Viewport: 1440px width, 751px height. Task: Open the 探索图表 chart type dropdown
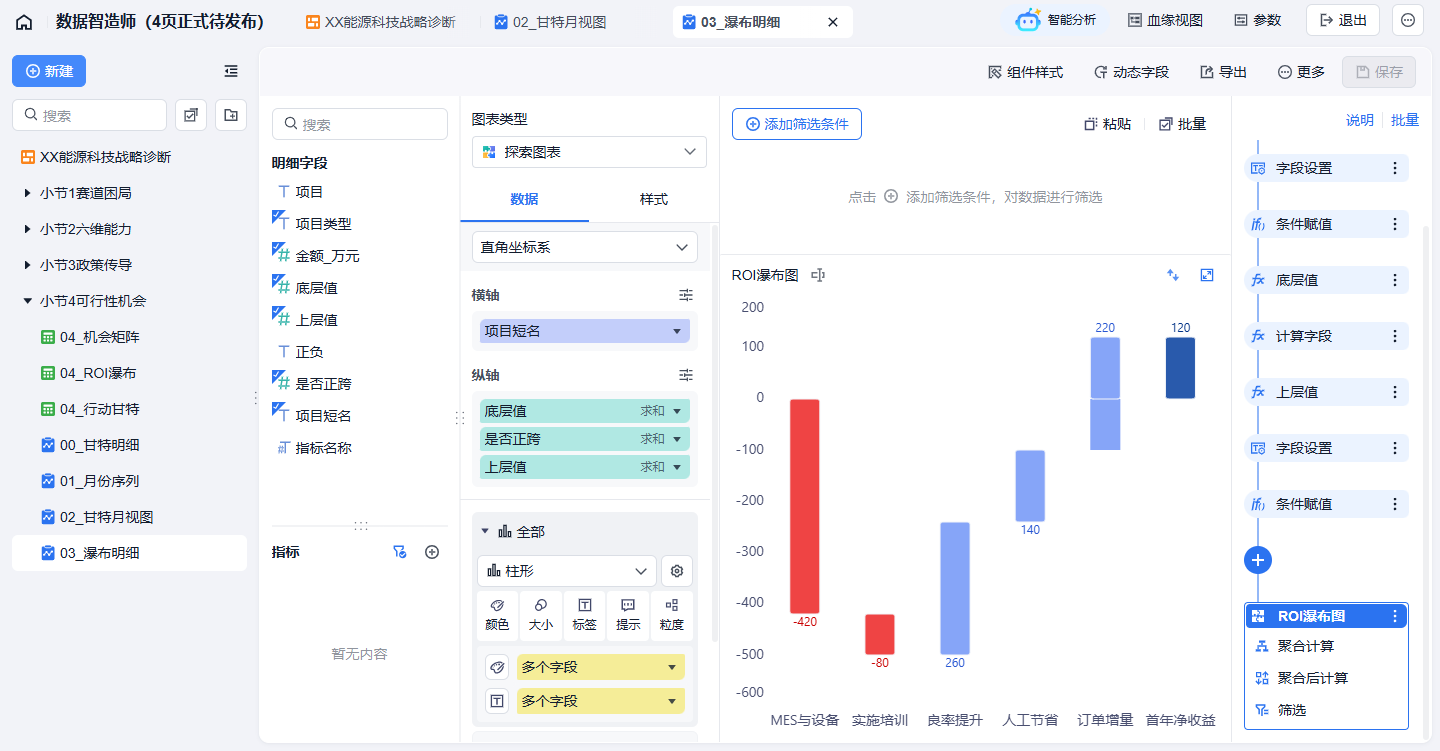[x=589, y=152]
